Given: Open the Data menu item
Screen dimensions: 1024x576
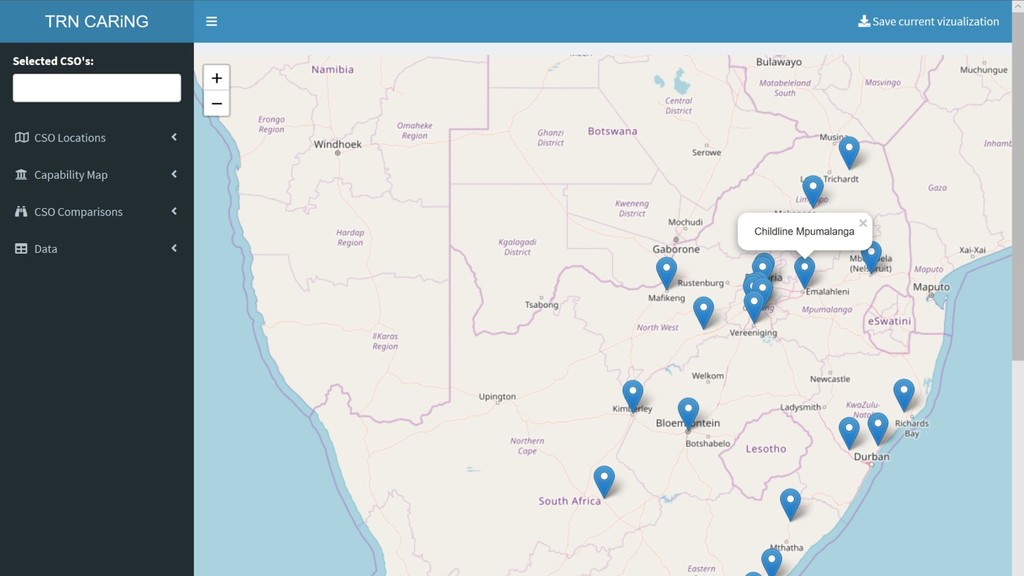Looking at the screenshot, I should (x=97, y=249).
